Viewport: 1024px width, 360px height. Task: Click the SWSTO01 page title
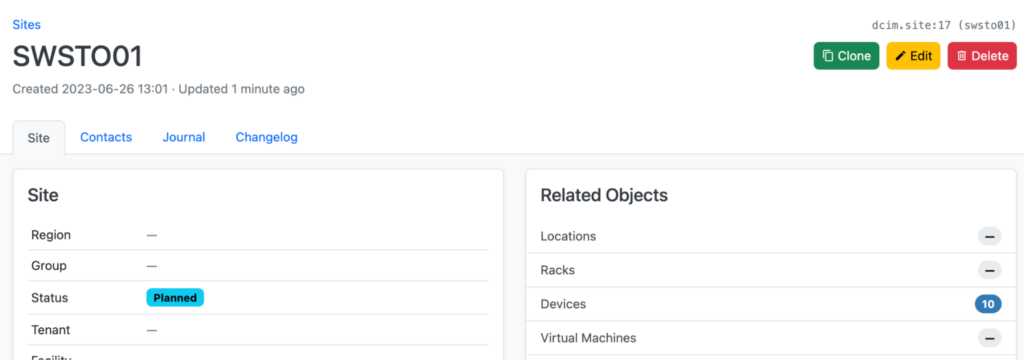click(x=78, y=57)
